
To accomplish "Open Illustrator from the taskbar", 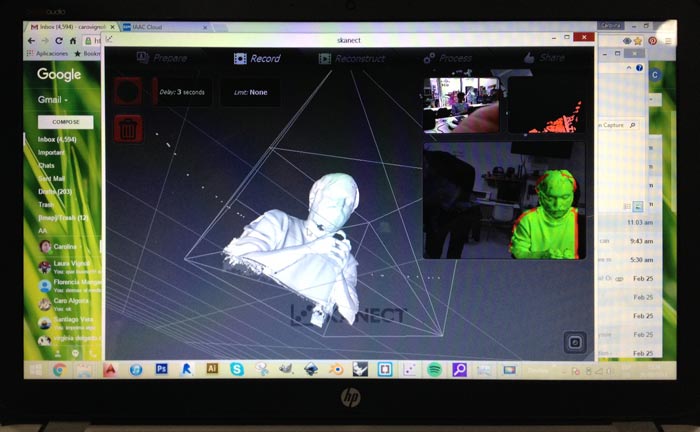I will pyautogui.click(x=212, y=369).
